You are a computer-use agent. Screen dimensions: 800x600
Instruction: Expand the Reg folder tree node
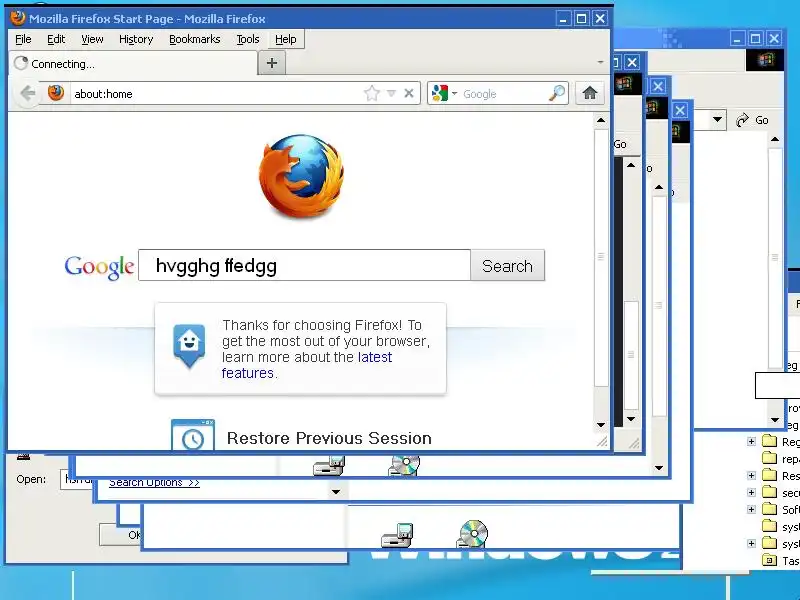[x=751, y=441]
